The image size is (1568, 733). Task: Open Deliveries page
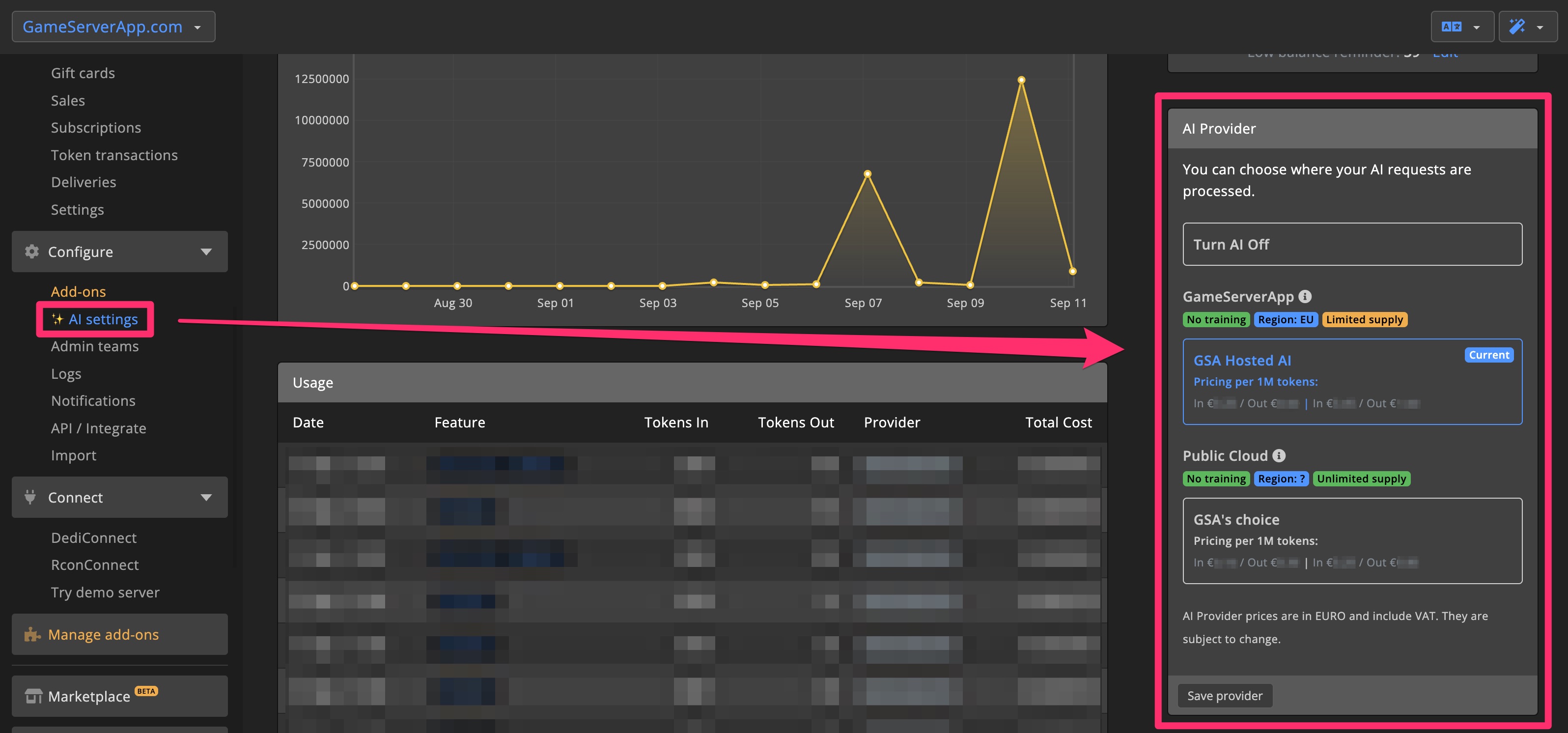[84, 182]
